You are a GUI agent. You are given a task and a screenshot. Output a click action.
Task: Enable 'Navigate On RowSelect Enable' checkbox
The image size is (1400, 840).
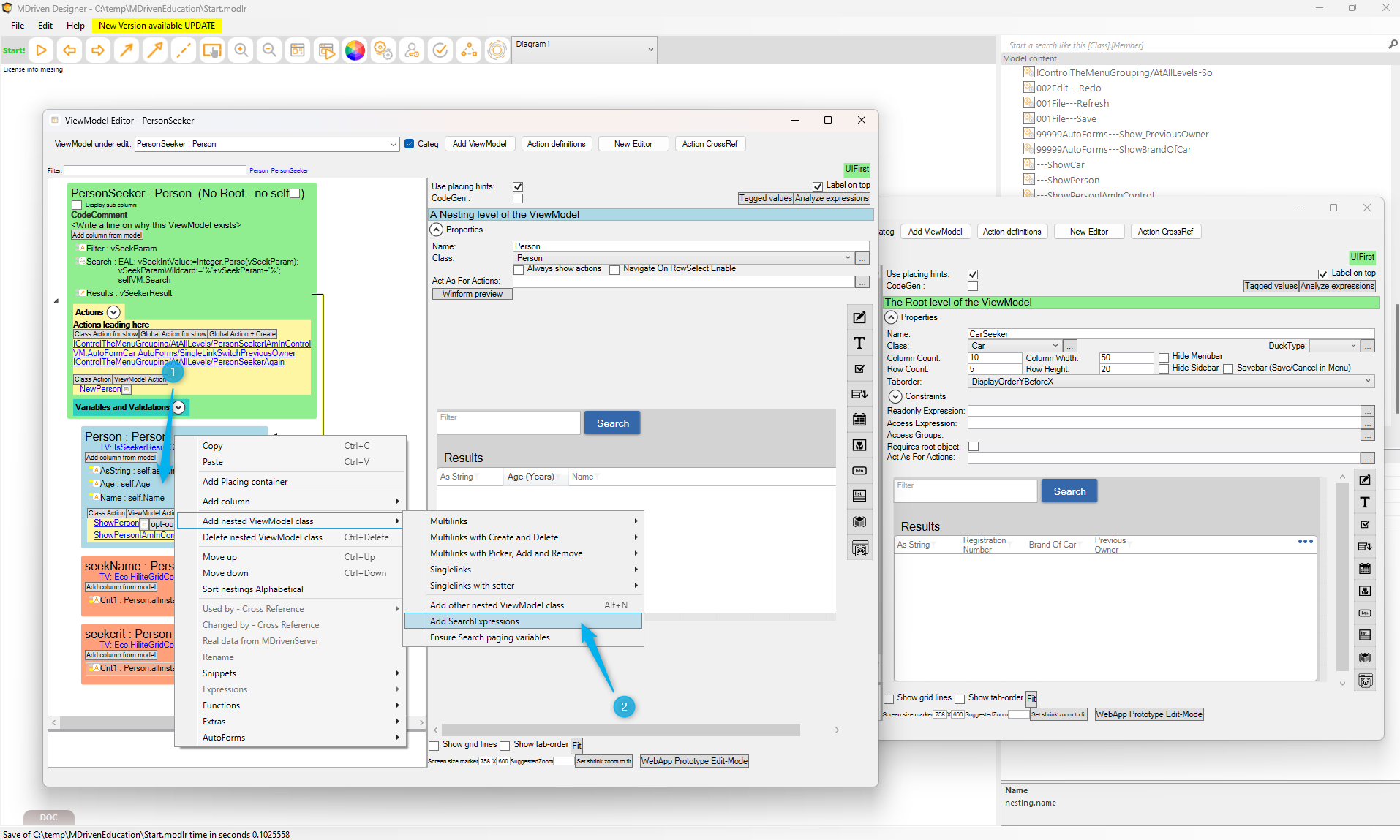(x=614, y=270)
